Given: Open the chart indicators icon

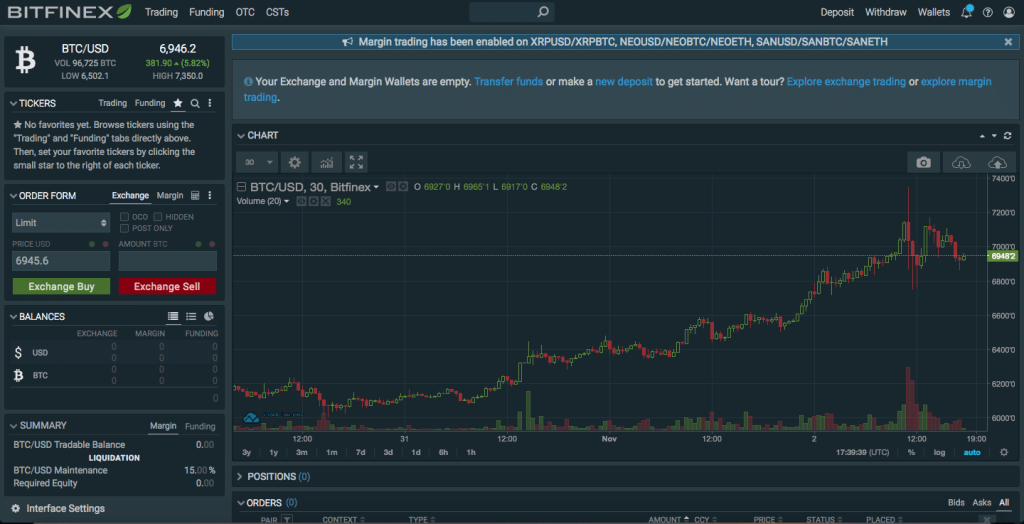Looking at the screenshot, I should 326,162.
